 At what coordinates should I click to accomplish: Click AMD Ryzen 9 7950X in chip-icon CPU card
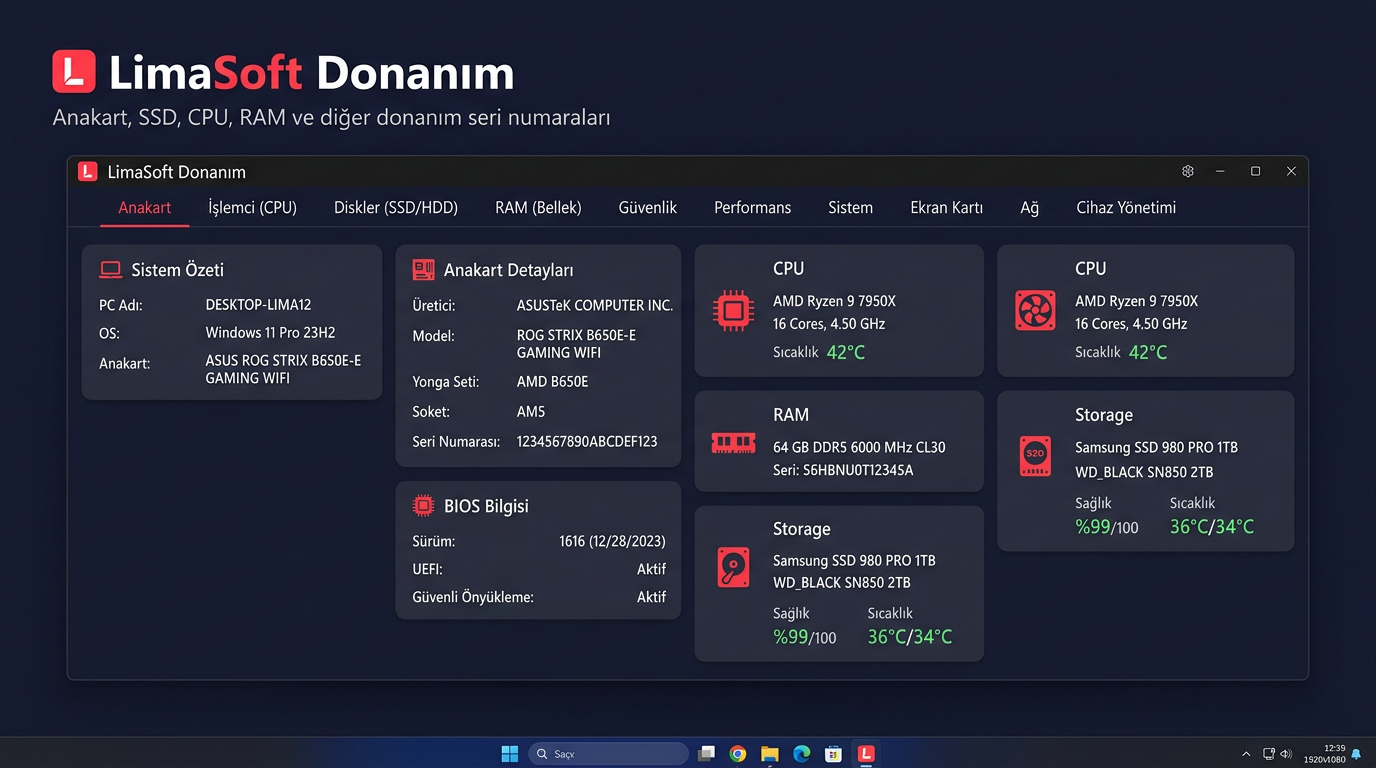click(x=834, y=301)
